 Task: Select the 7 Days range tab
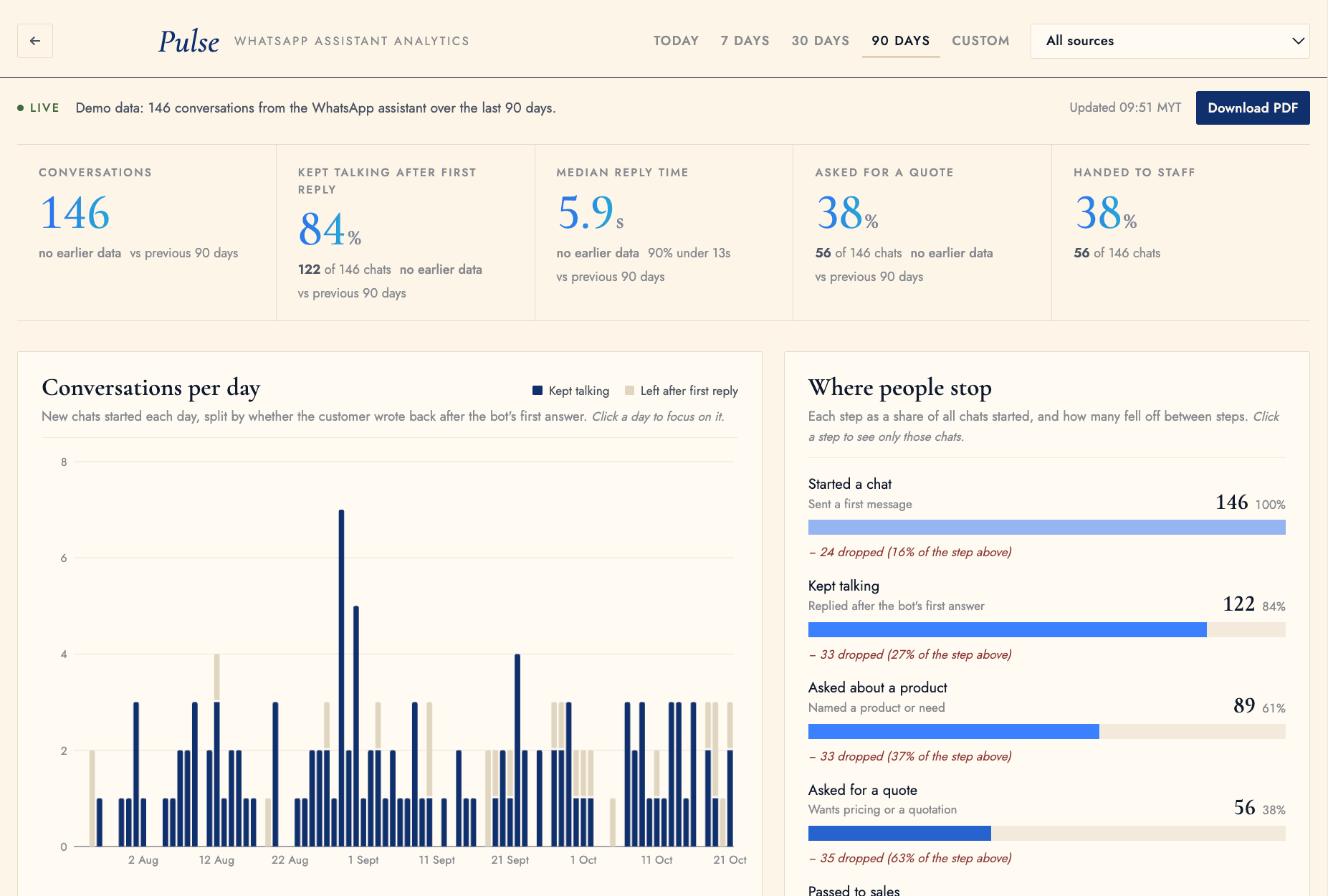745,41
